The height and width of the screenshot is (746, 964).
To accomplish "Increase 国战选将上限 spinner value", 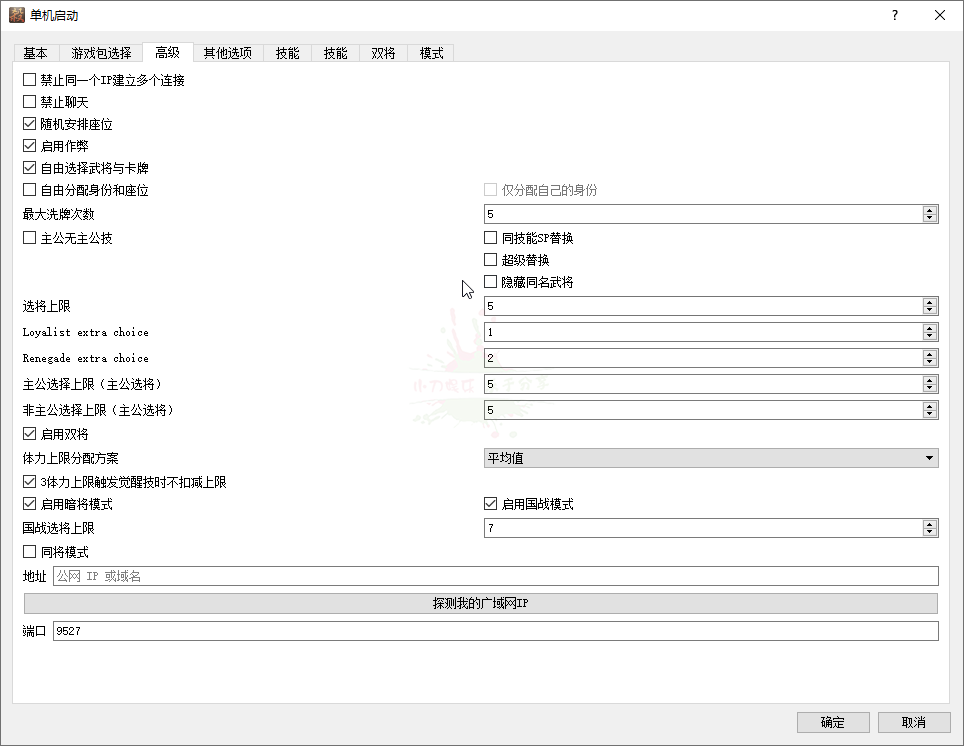I will (930, 524).
